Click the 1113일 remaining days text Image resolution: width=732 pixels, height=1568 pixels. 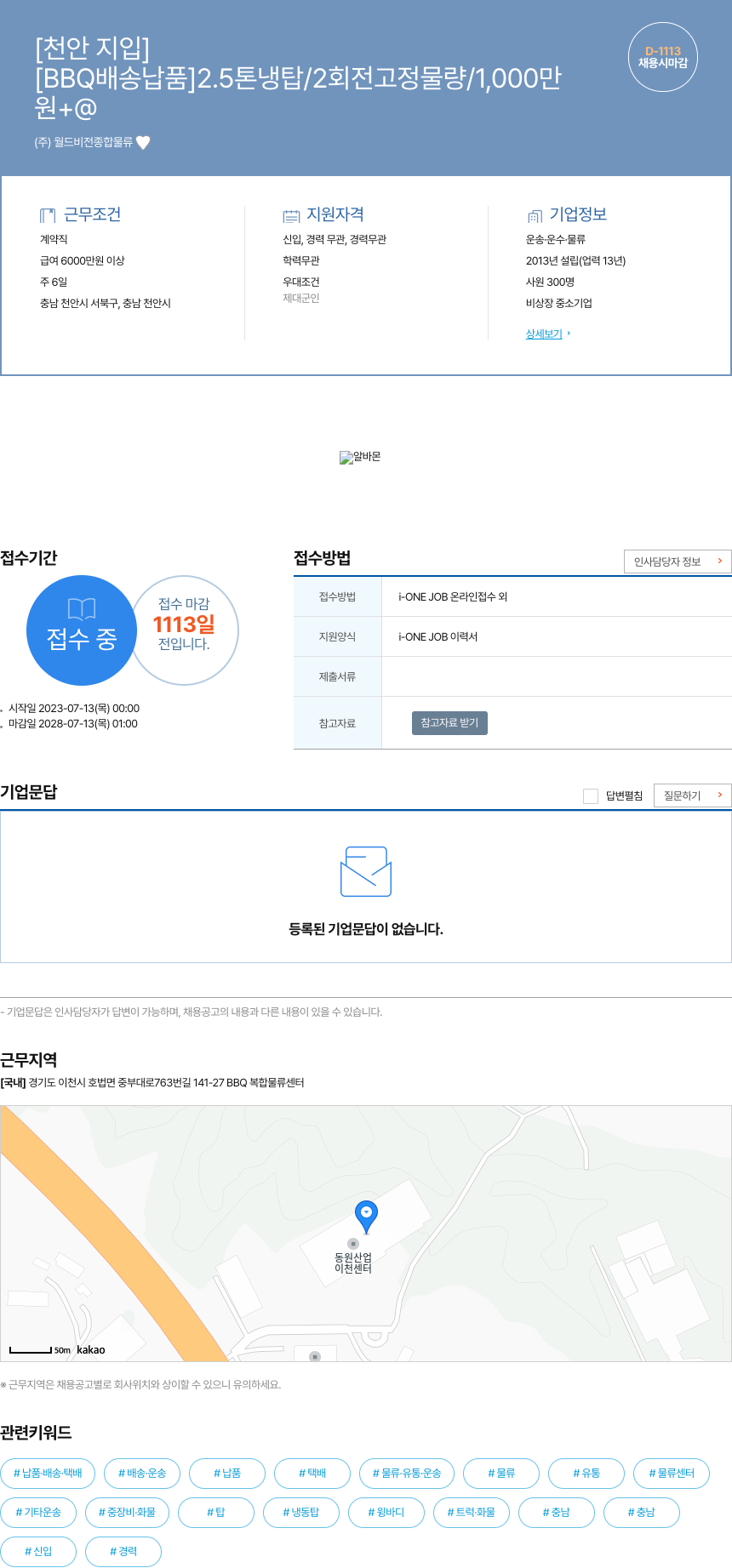184,624
